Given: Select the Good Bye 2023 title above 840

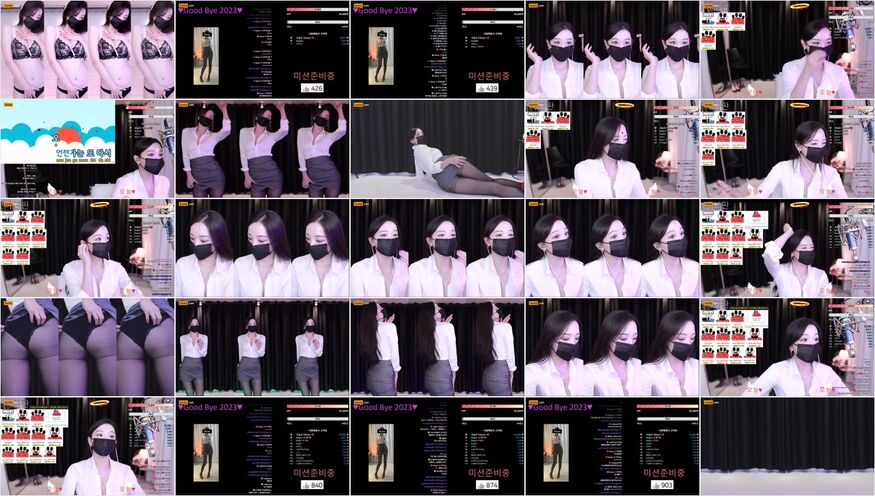Looking at the screenshot, I should tap(210, 408).
